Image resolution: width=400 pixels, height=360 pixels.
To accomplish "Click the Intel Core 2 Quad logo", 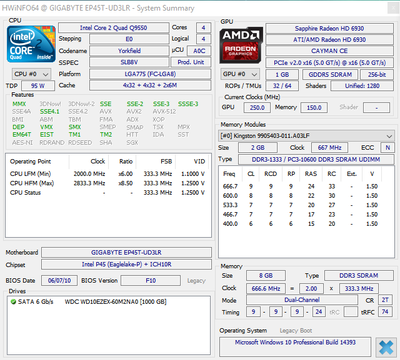I will pos(31,44).
